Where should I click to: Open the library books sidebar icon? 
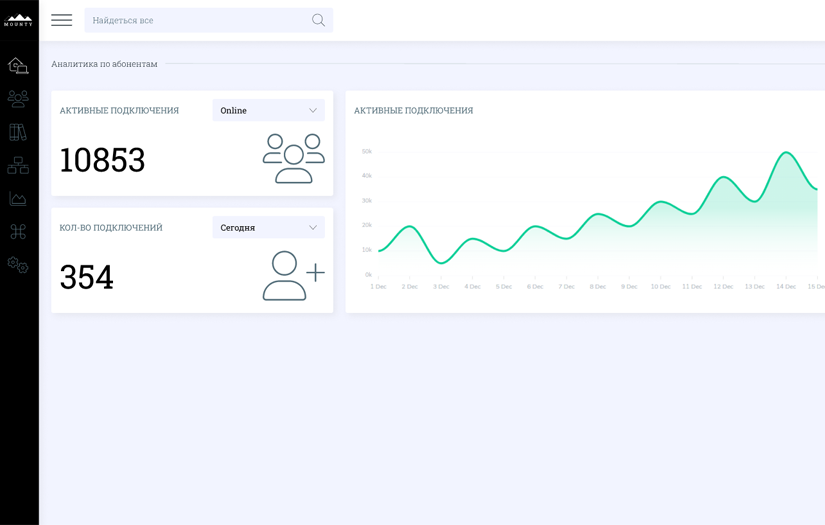tap(18, 132)
